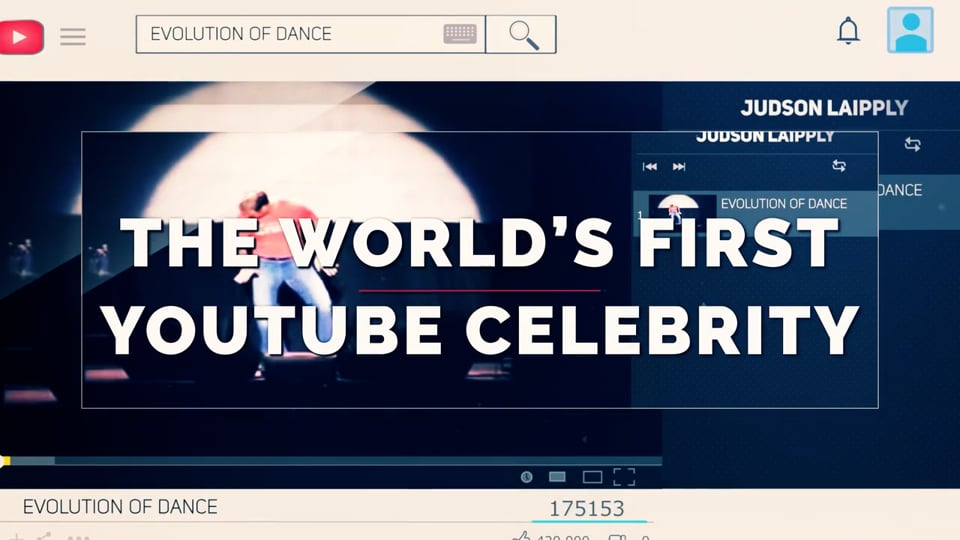Click the clock watch-later icon
Image resolution: width=960 pixels, height=540 pixels.
click(527, 477)
